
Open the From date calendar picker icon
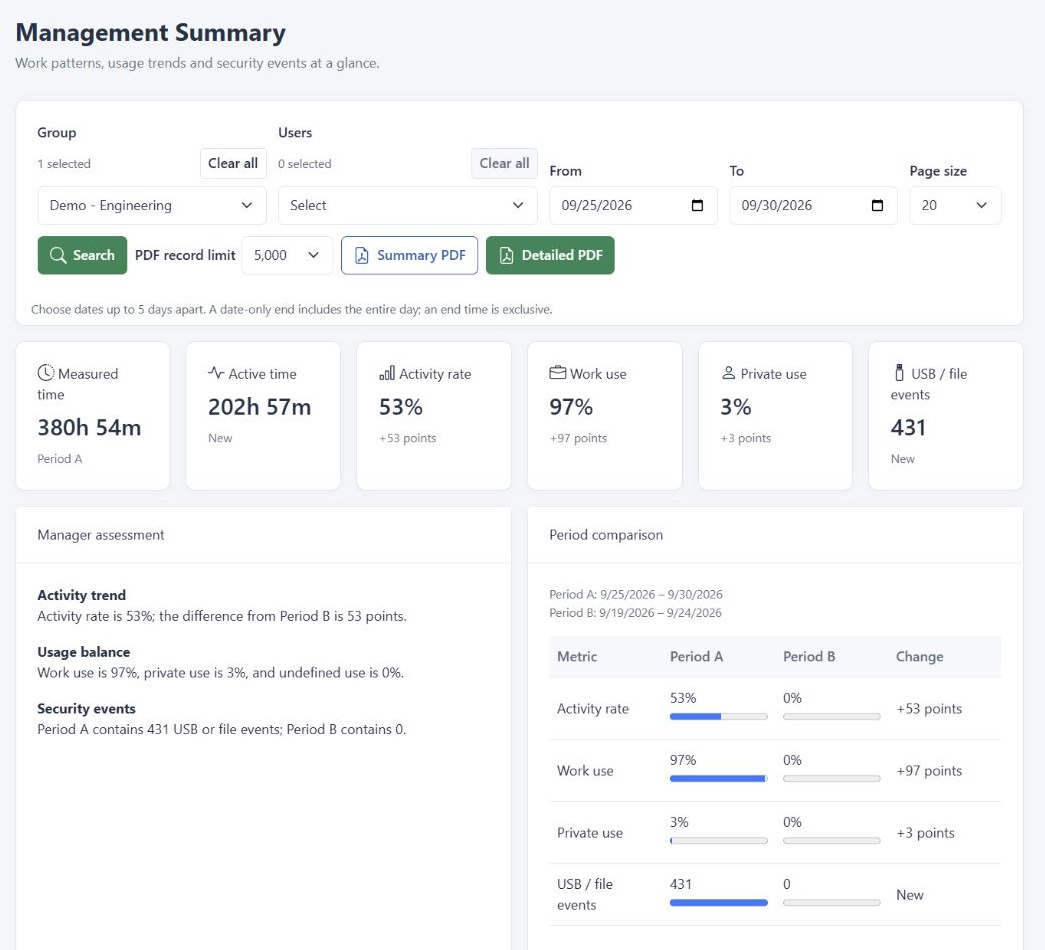pyautogui.click(x=697, y=205)
